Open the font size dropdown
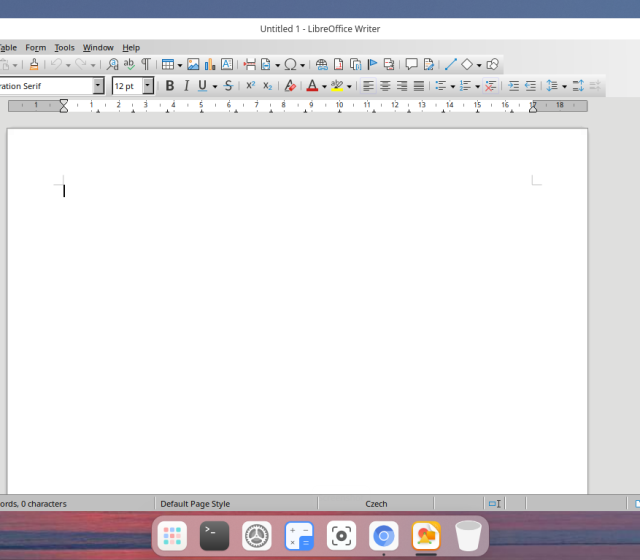Image resolution: width=640 pixels, height=560 pixels. pos(148,86)
